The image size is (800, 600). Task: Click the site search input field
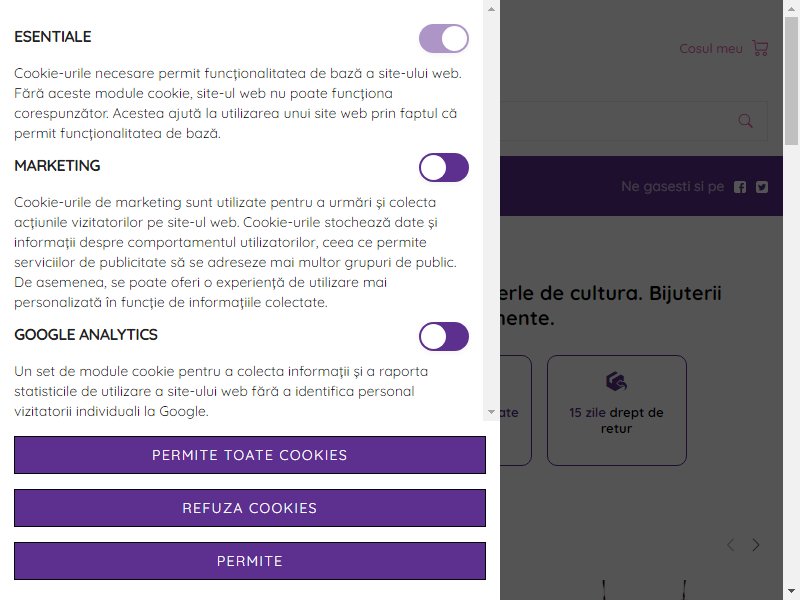point(633,121)
